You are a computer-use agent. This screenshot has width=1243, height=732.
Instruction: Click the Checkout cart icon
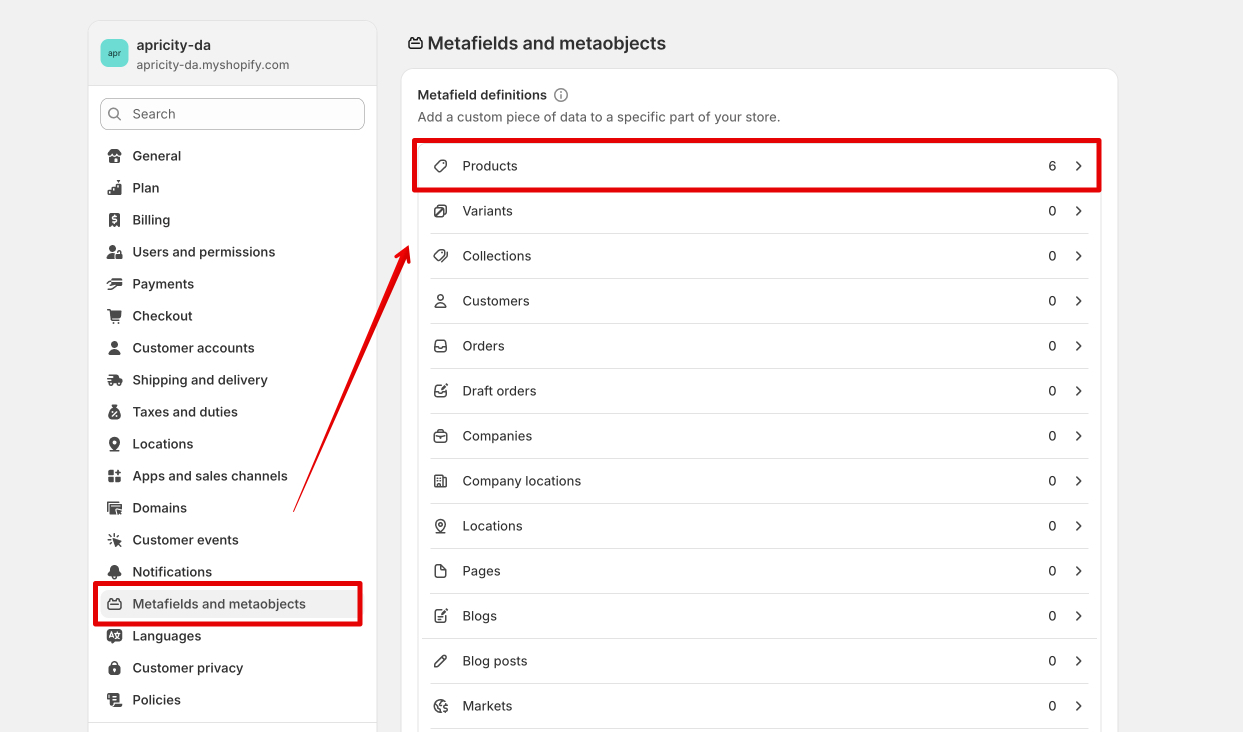pos(115,316)
